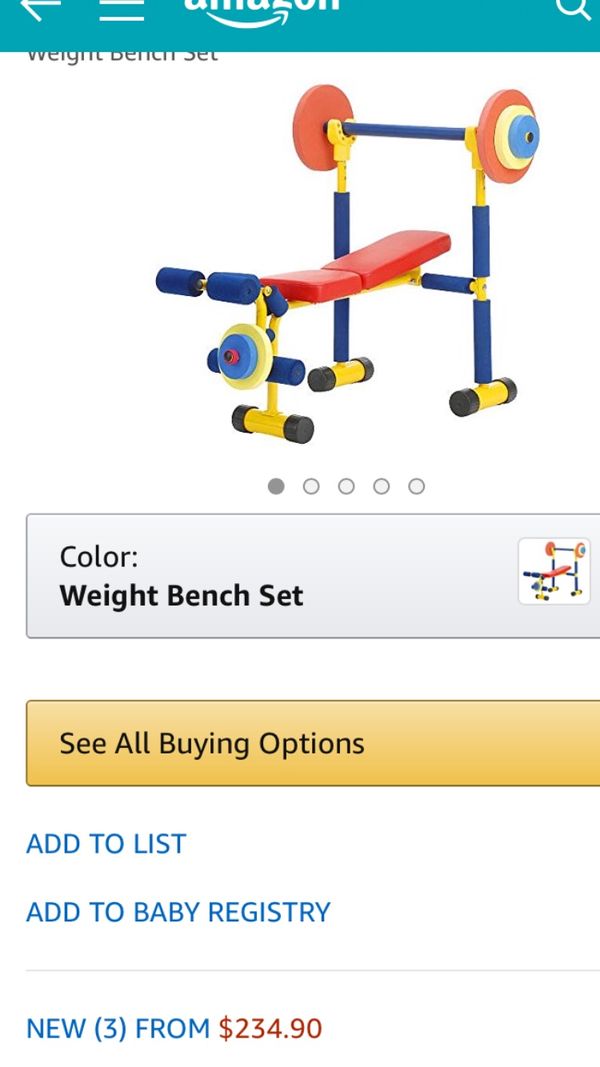This screenshot has height=1067, width=600.
Task: Tap the Amazon logo
Action: click(x=261, y=10)
